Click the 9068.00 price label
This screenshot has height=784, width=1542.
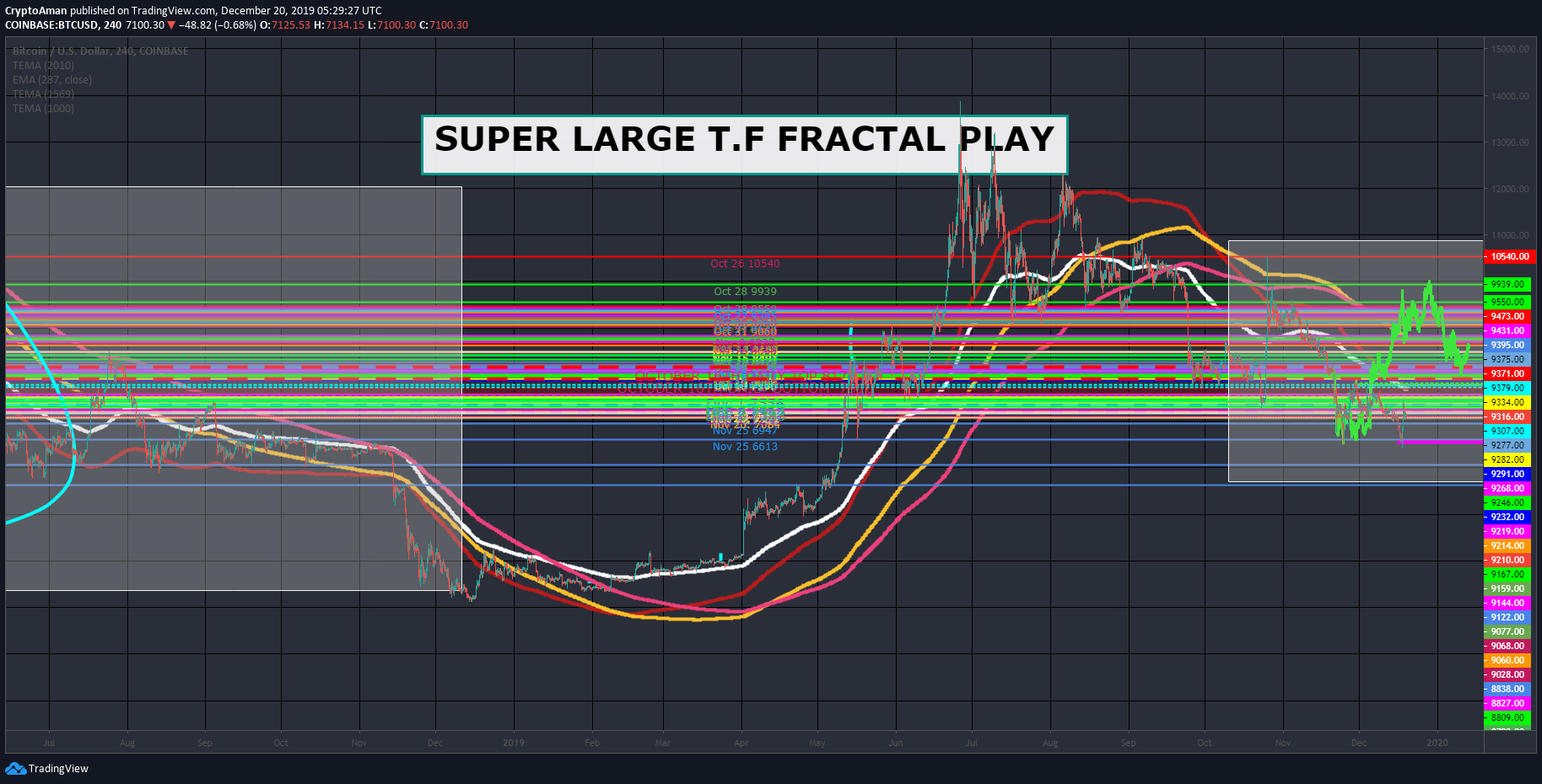tap(1507, 646)
